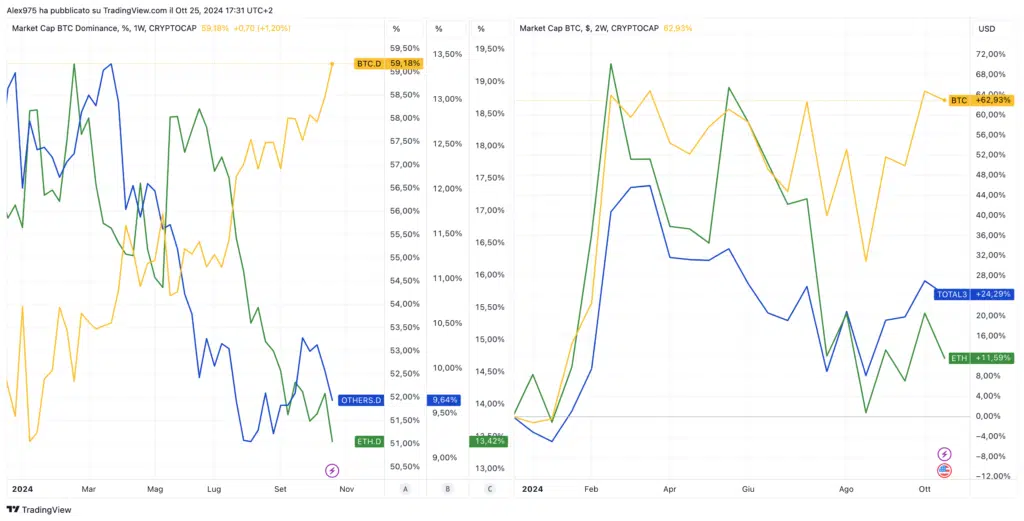This screenshot has height=521, width=1024.
Task: Click the yellow BTC.D series label
Action: pos(369,64)
